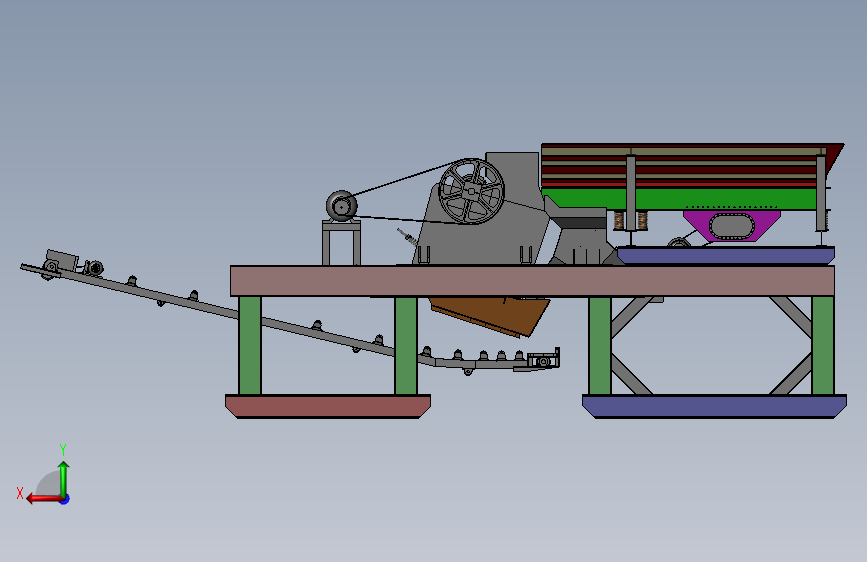
Task: Click the red X axis arrow of the triad
Action: [44, 499]
